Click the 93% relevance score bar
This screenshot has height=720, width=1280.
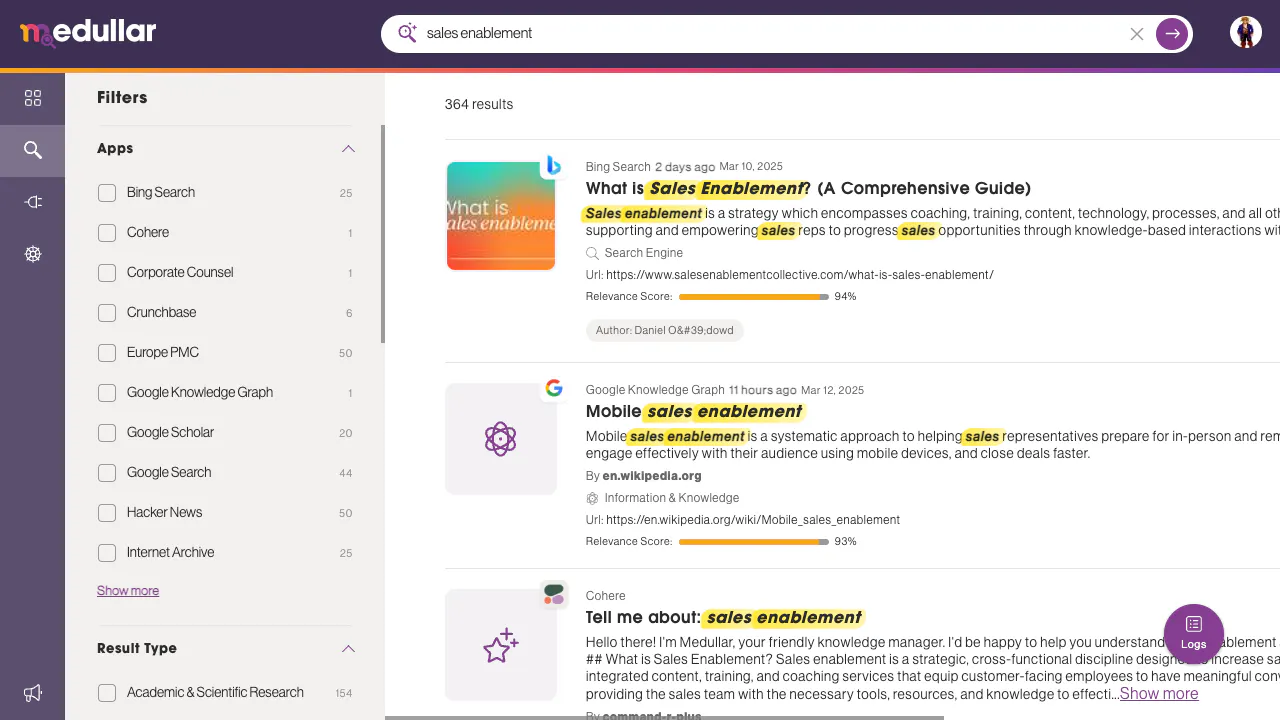coord(754,542)
